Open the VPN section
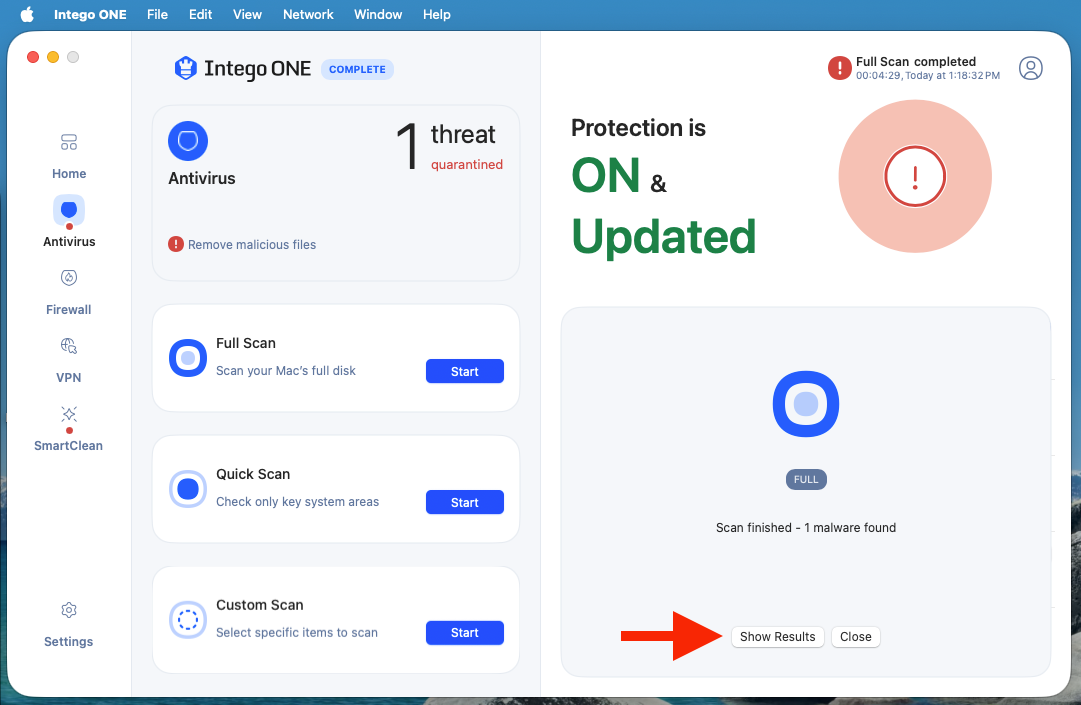 pyautogui.click(x=69, y=360)
